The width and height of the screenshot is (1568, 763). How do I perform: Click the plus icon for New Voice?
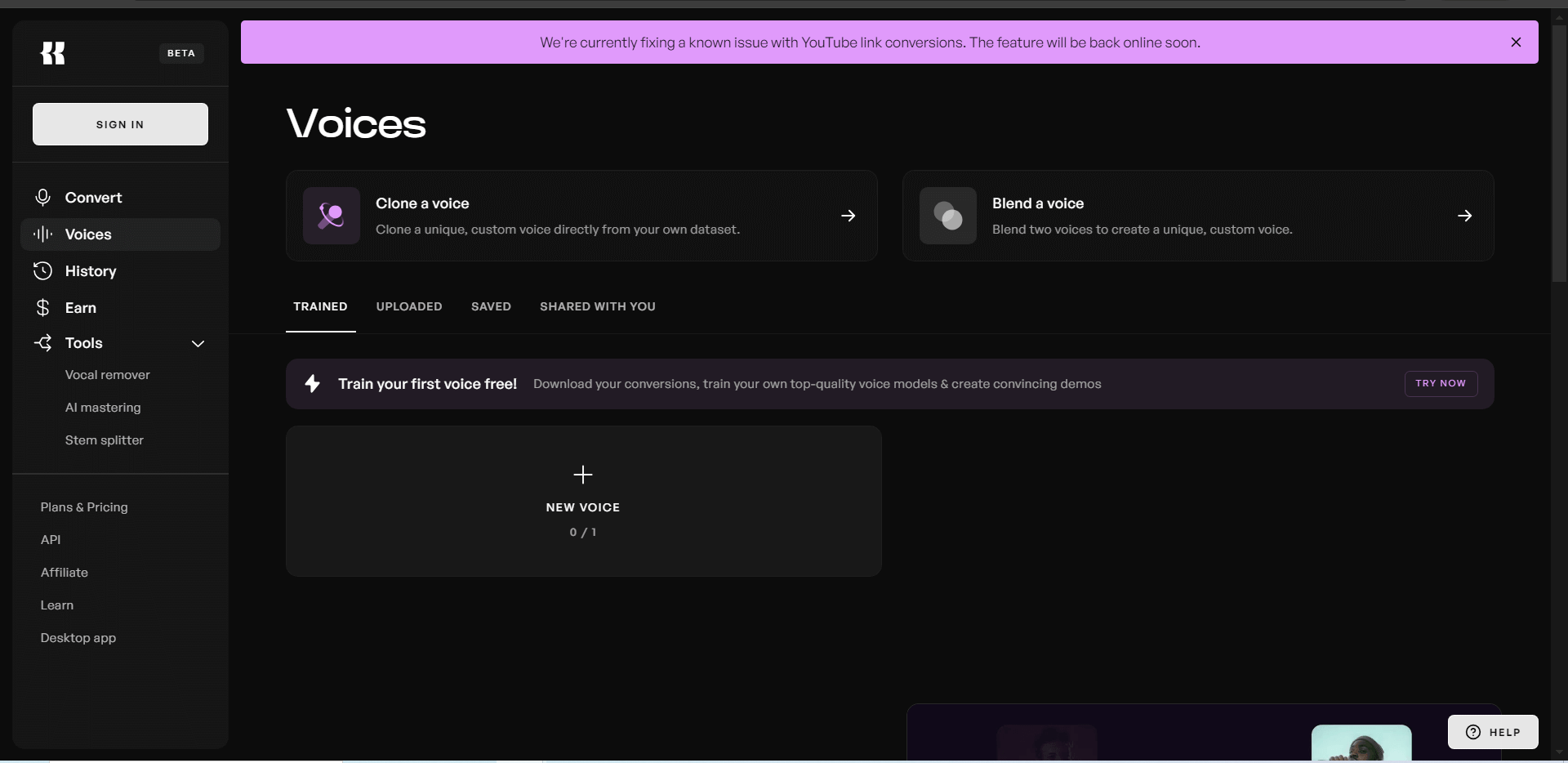[x=583, y=475]
